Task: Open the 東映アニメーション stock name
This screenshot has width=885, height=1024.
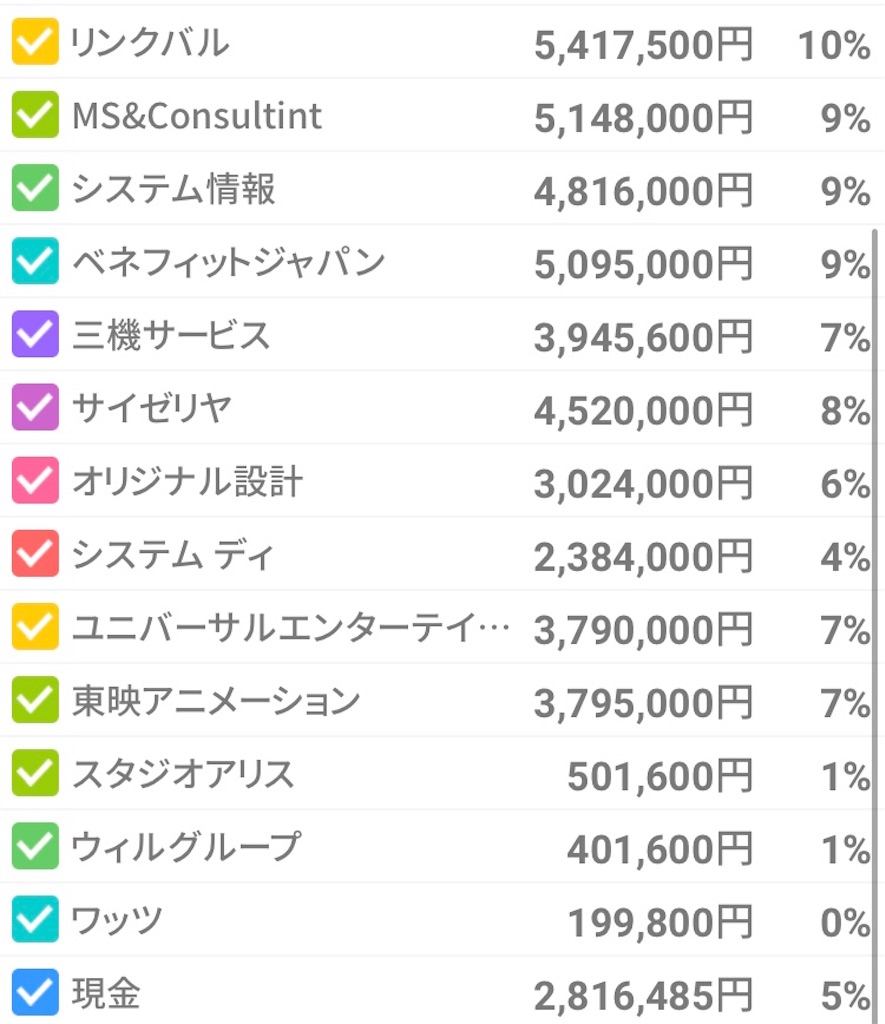Action: [216, 701]
